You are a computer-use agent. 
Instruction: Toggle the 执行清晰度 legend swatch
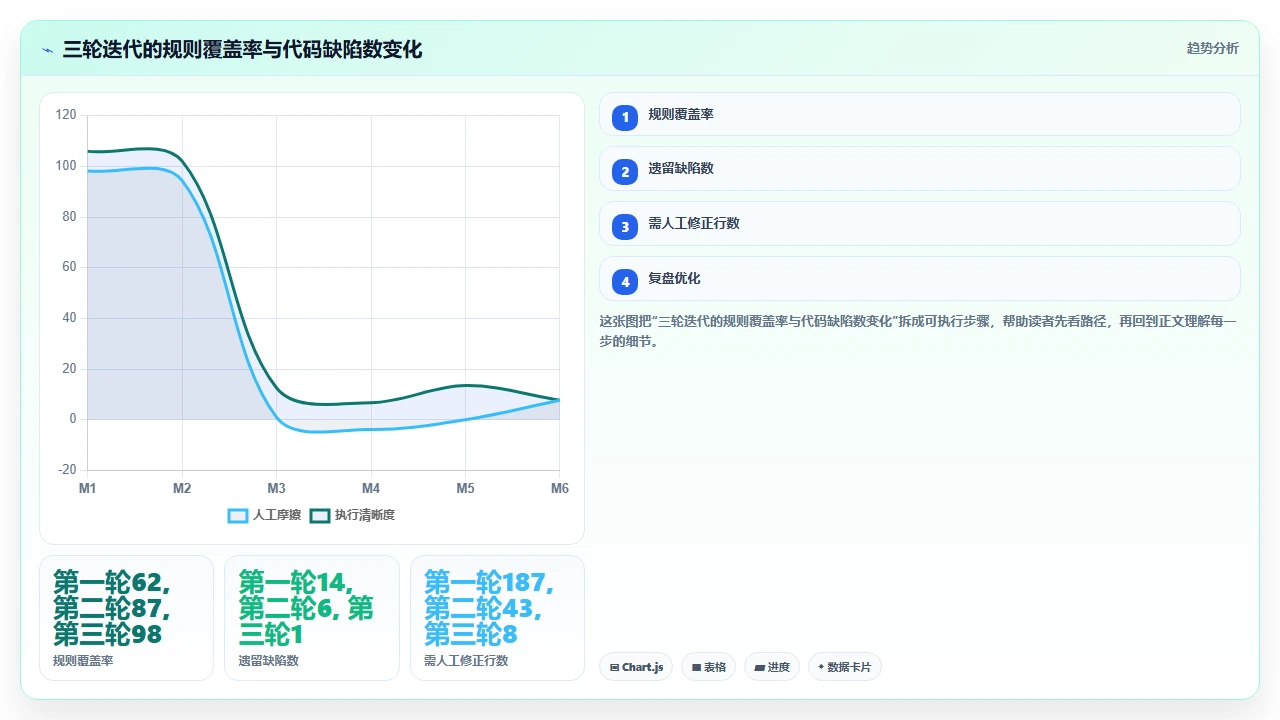320,516
